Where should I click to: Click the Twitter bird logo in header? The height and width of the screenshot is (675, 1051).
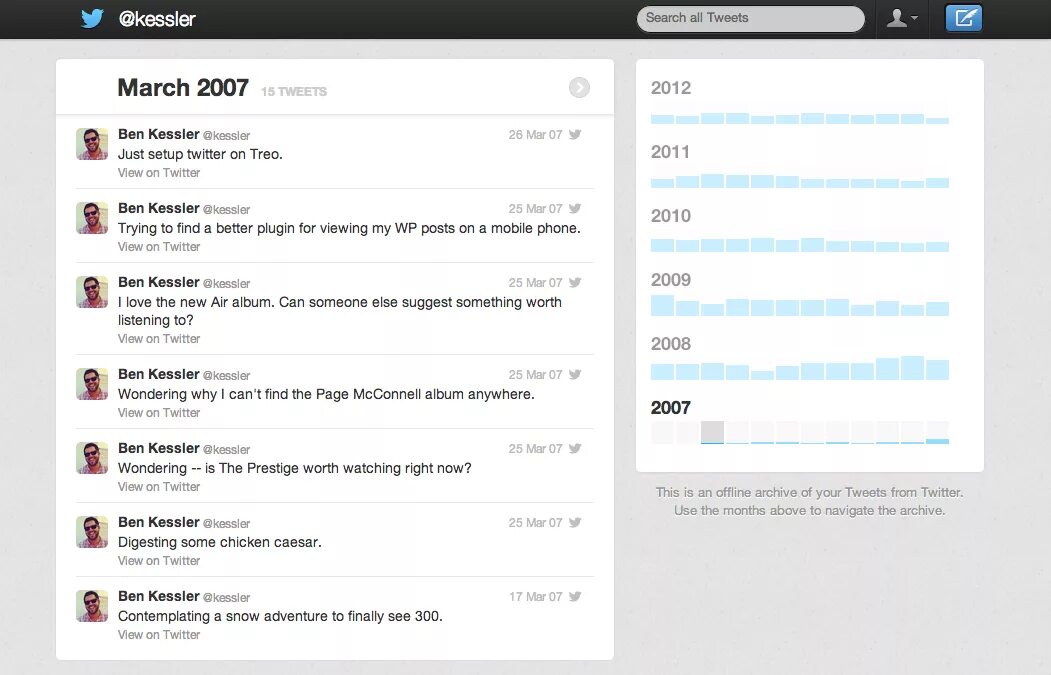click(x=92, y=18)
